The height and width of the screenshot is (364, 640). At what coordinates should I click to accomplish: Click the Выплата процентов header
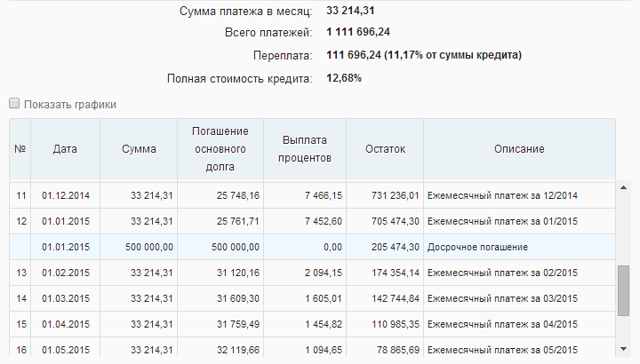[305, 149]
